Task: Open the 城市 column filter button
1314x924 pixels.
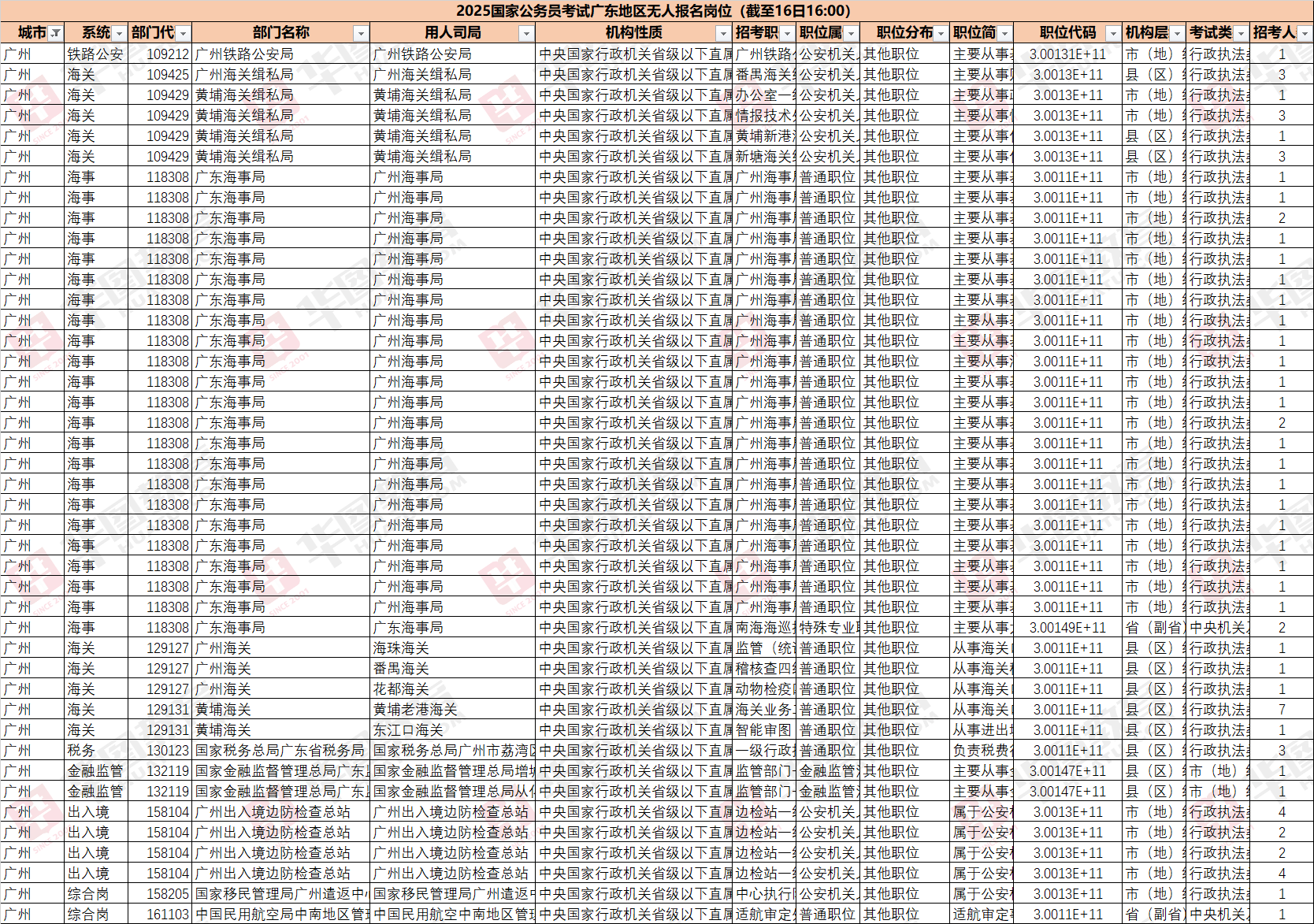Action: [x=55, y=33]
